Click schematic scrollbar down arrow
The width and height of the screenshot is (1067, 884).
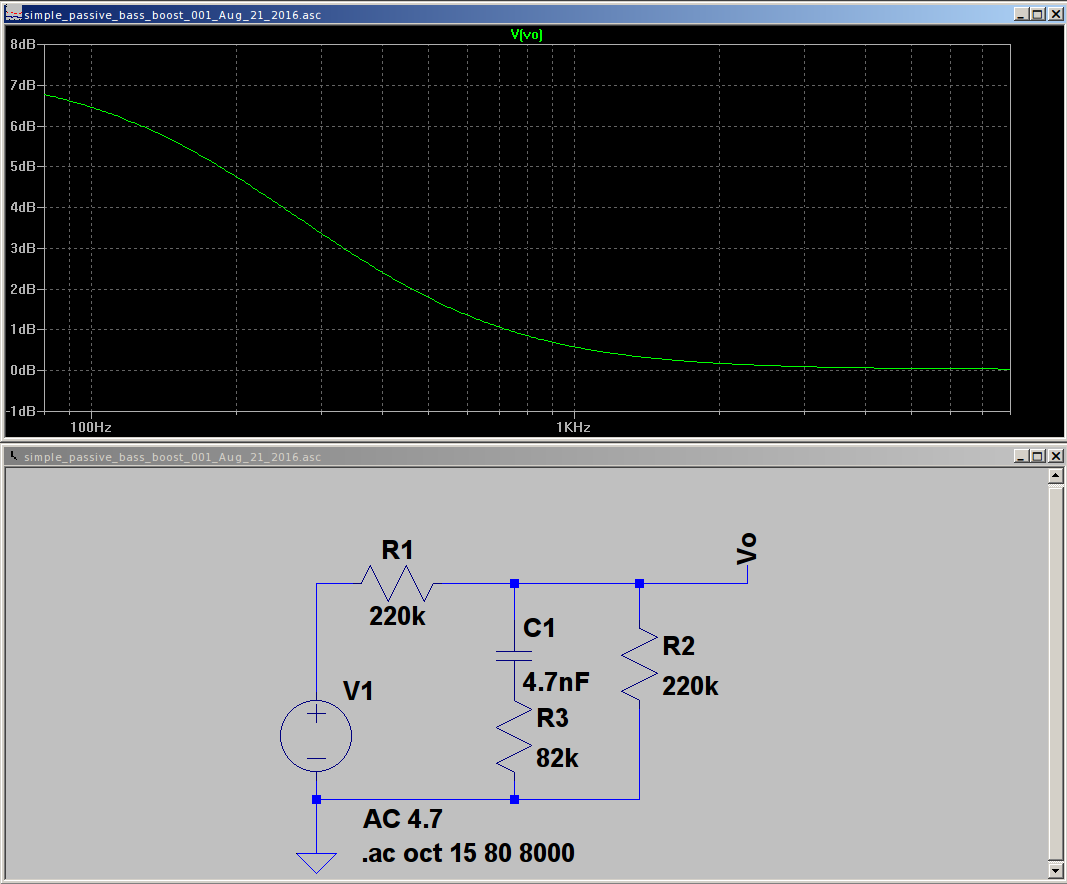(x=1055, y=870)
